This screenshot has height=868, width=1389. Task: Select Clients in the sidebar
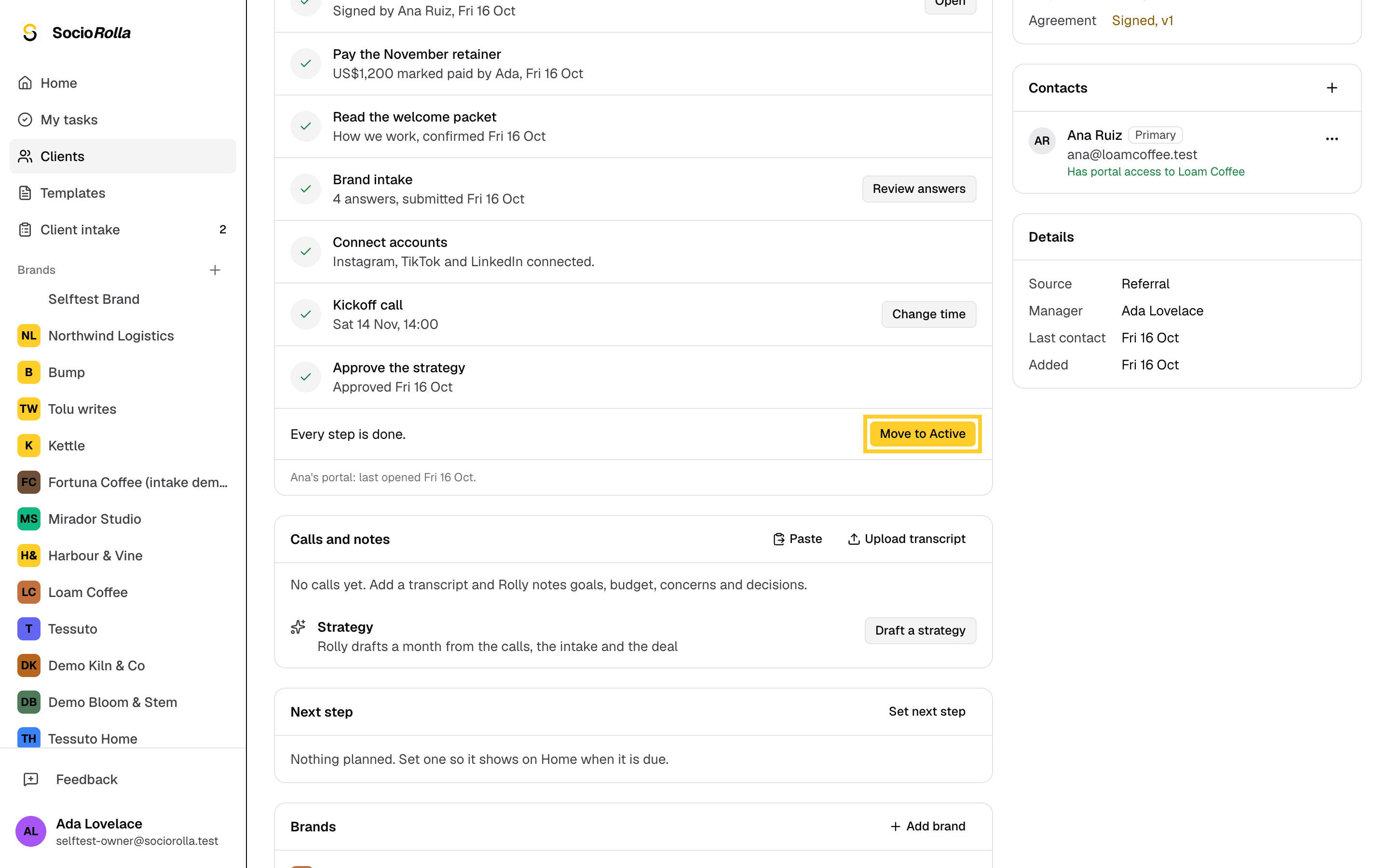(123, 156)
